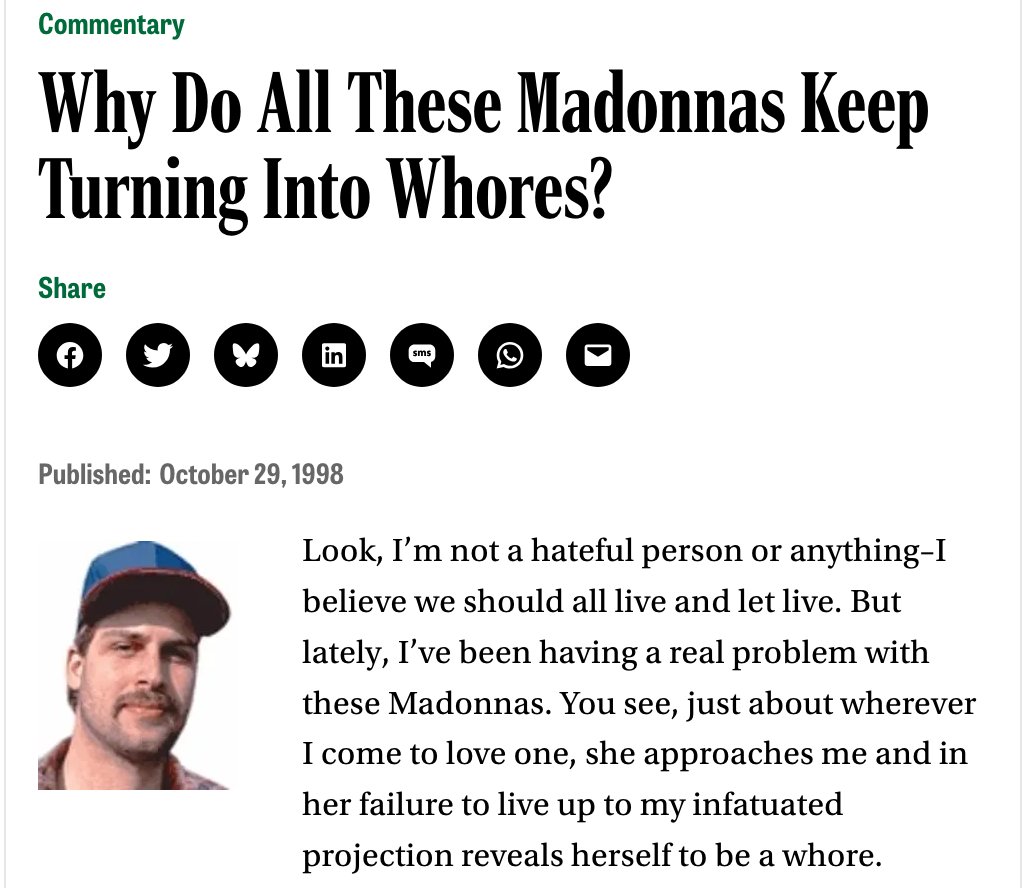1034x888 pixels.
Task: Share the article through WhatsApp
Action: click(510, 355)
